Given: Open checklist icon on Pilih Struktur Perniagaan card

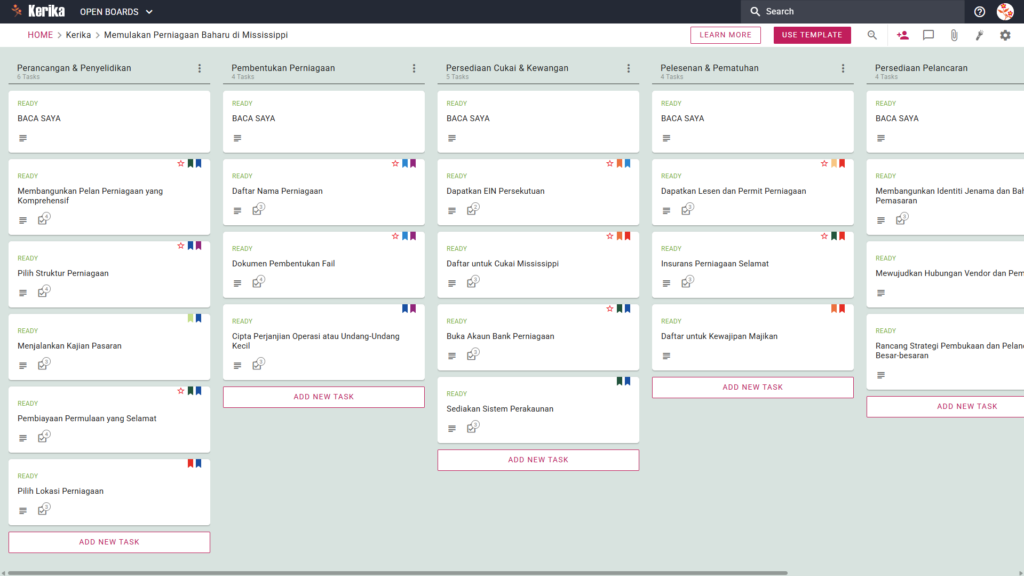Looking at the screenshot, I should point(43,291).
